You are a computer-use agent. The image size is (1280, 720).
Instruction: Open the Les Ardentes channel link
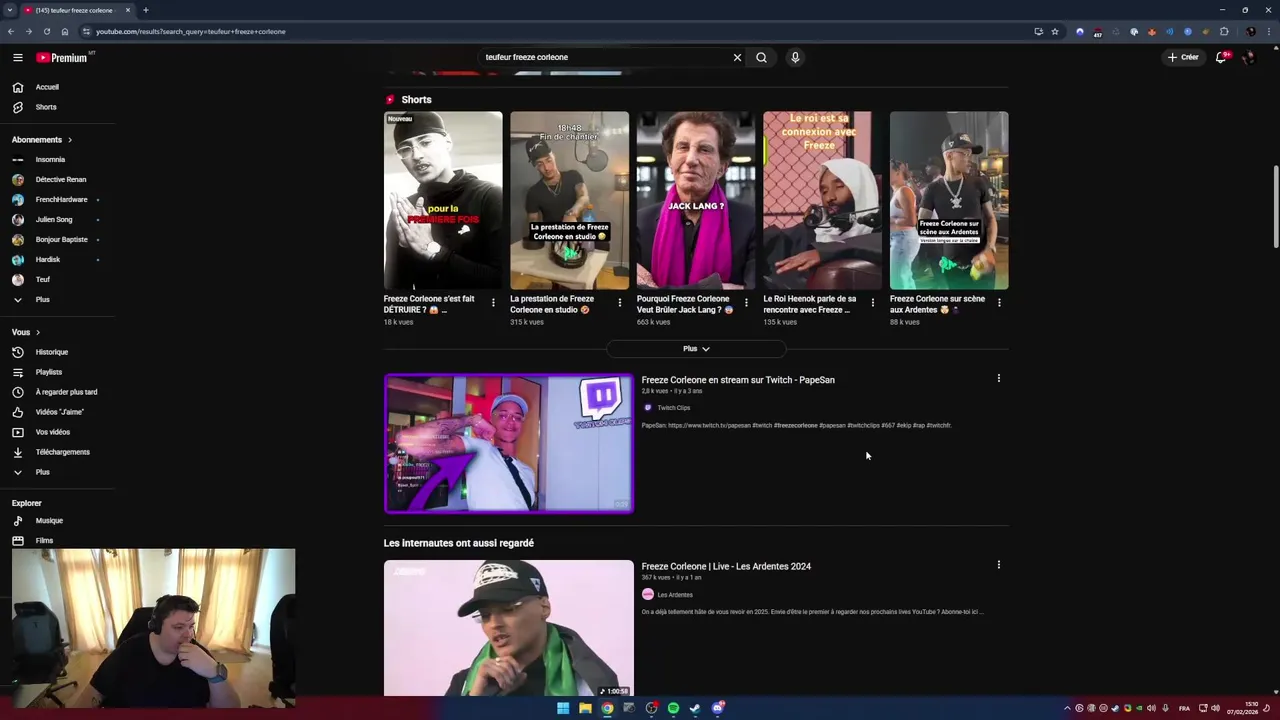(x=675, y=595)
